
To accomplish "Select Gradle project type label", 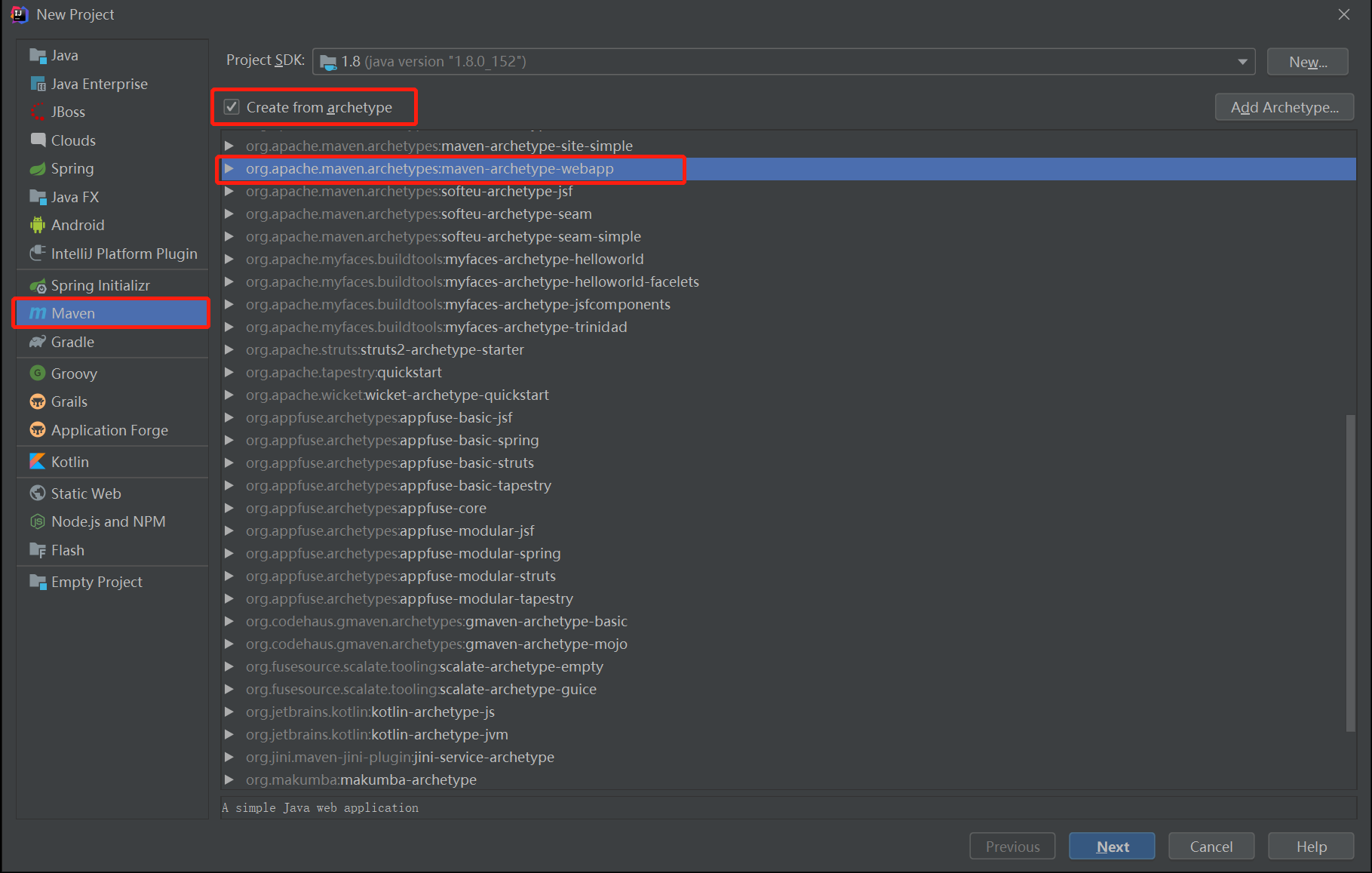I will [x=72, y=343].
